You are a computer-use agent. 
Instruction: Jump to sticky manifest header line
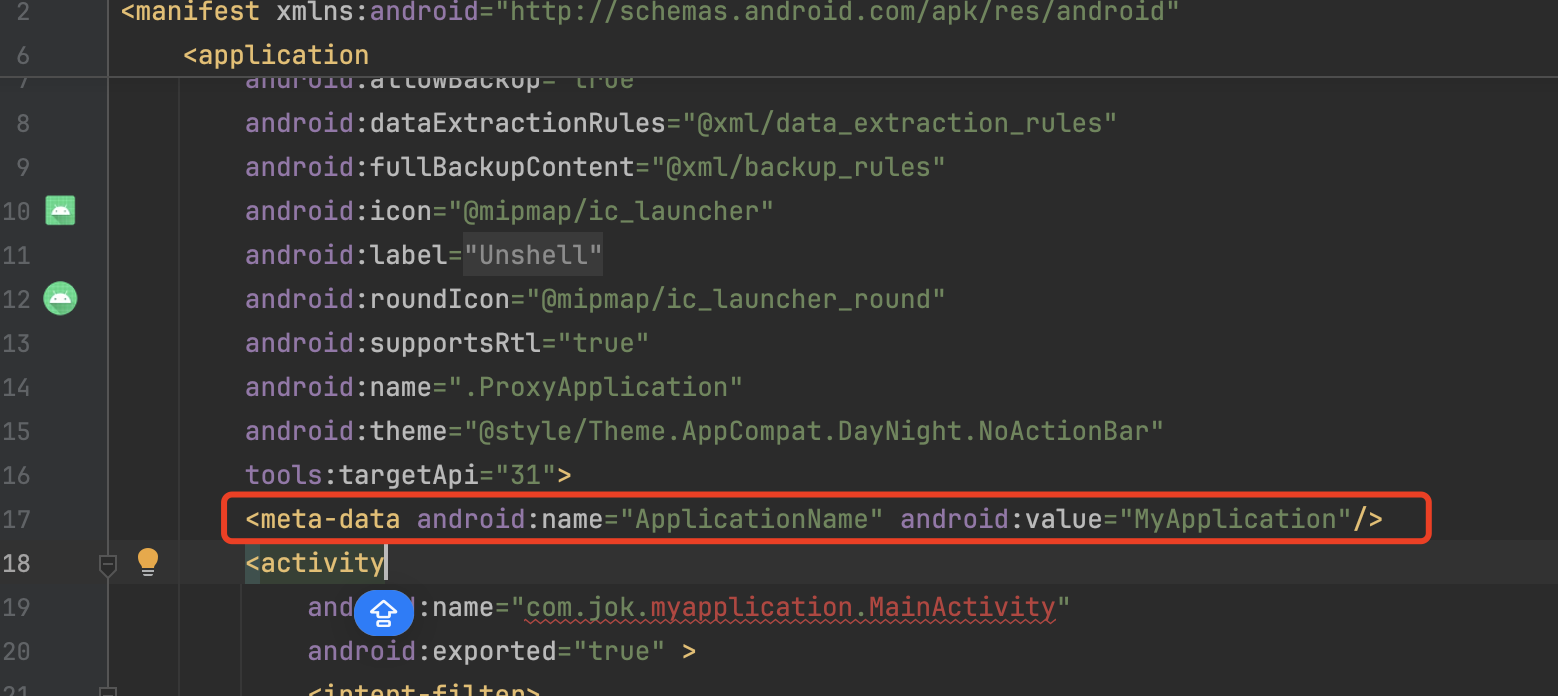click(x=650, y=13)
